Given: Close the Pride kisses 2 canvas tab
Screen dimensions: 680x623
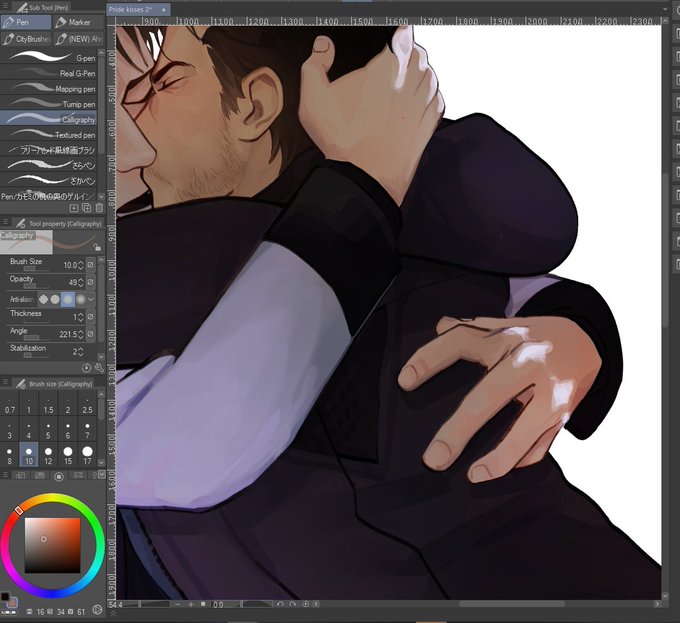Looking at the screenshot, I should coord(163,10).
